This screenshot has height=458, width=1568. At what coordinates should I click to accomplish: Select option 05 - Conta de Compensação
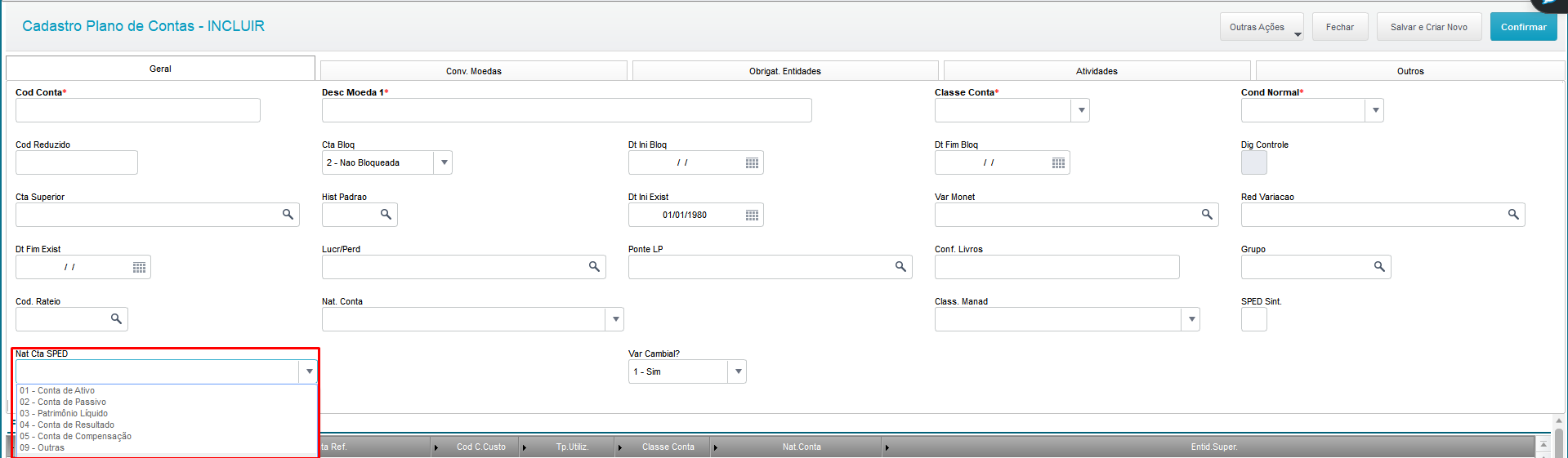point(167,436)
